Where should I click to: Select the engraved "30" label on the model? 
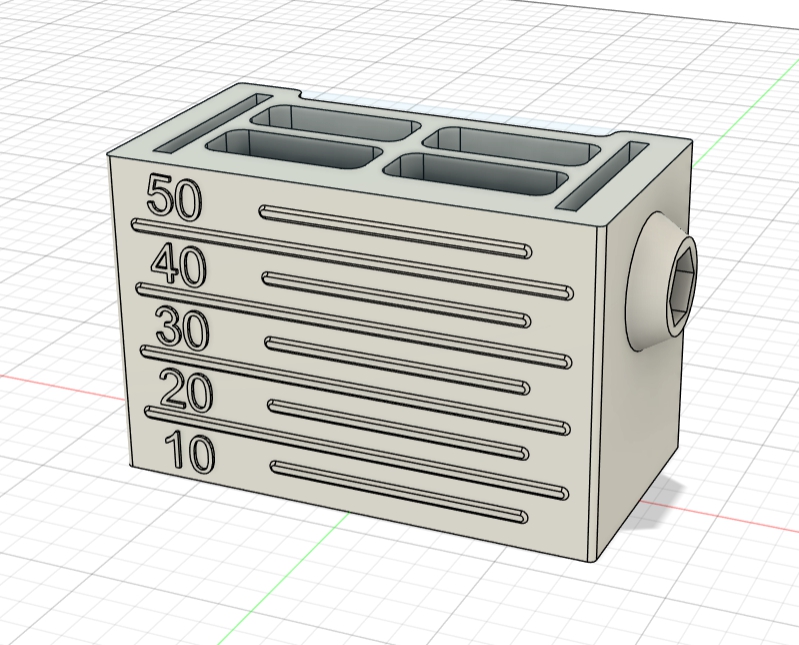pyautogui.click(x=182, y=328)
